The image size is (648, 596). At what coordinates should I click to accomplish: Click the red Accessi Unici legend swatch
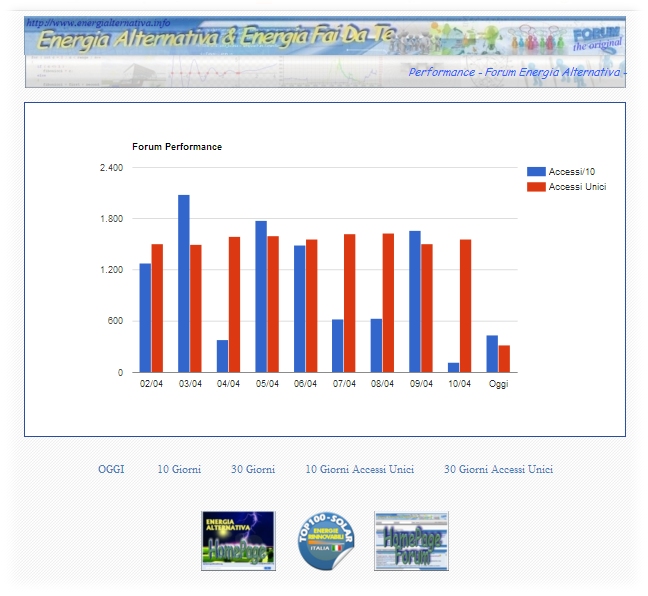tap(536, 187)
